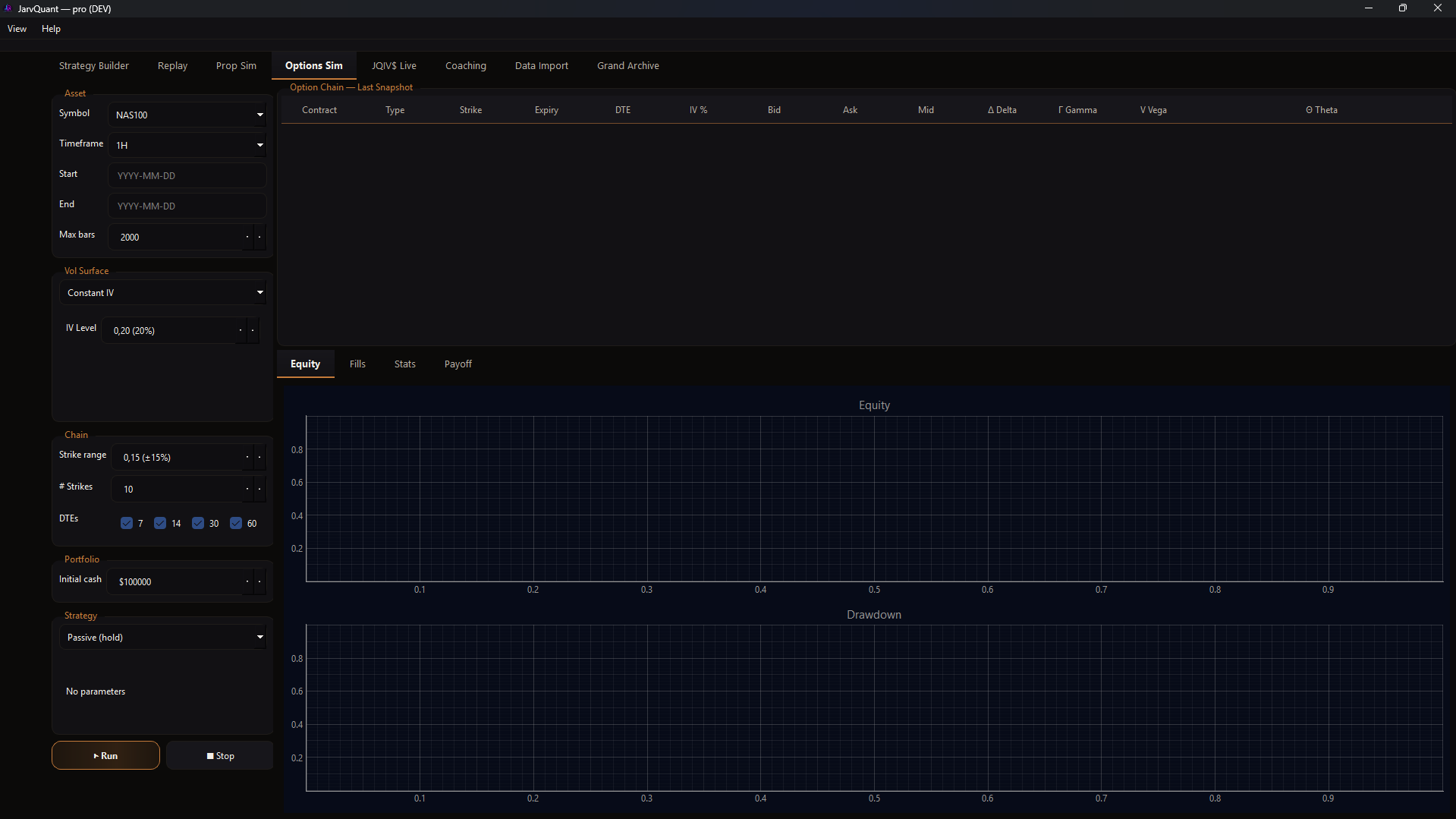This screenshot has height=819, width=1456.
Task: Toggle the 60 DTE checkbox
Action: 236,523
